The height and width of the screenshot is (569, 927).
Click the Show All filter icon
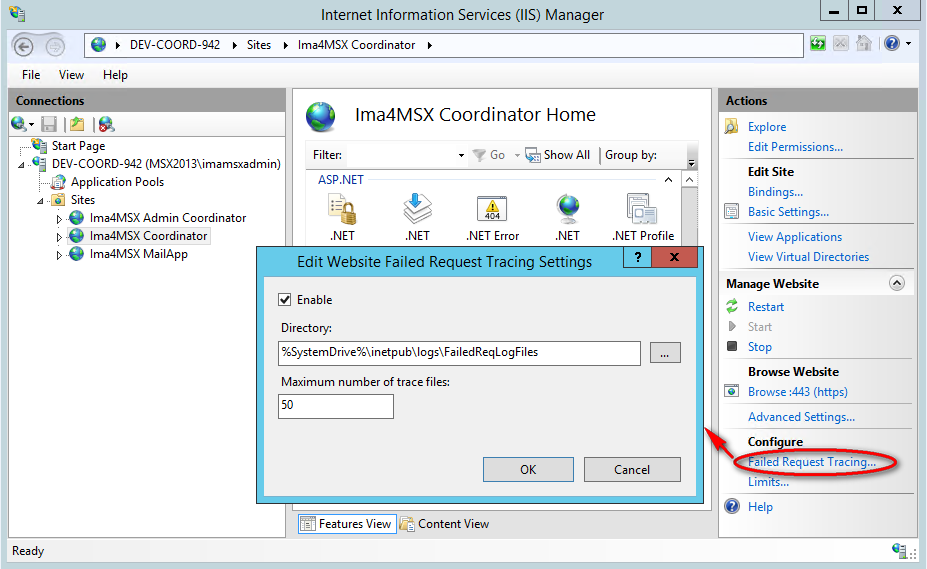pos(533,155)
